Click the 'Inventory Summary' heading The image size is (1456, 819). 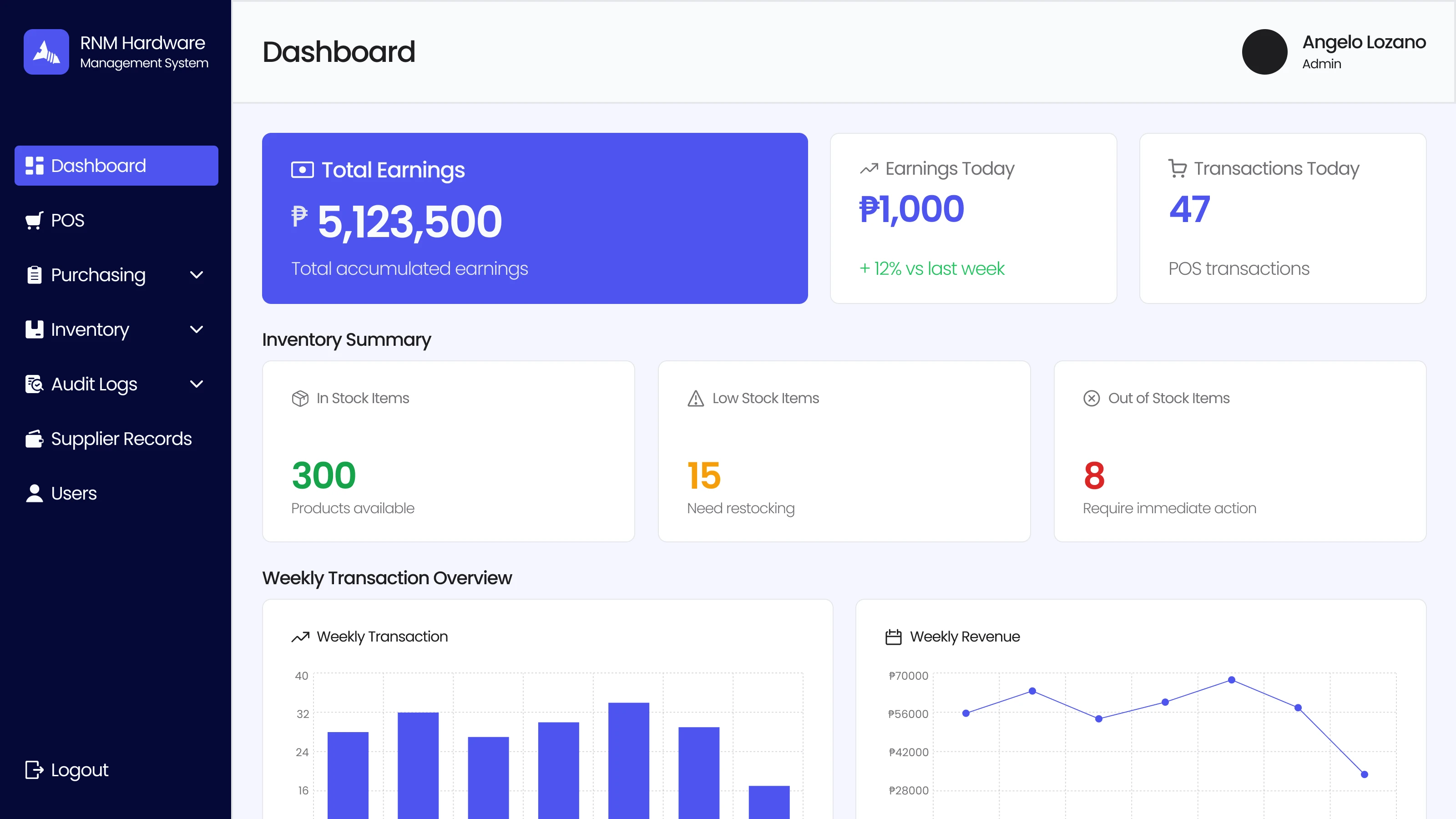coord(346,340)
